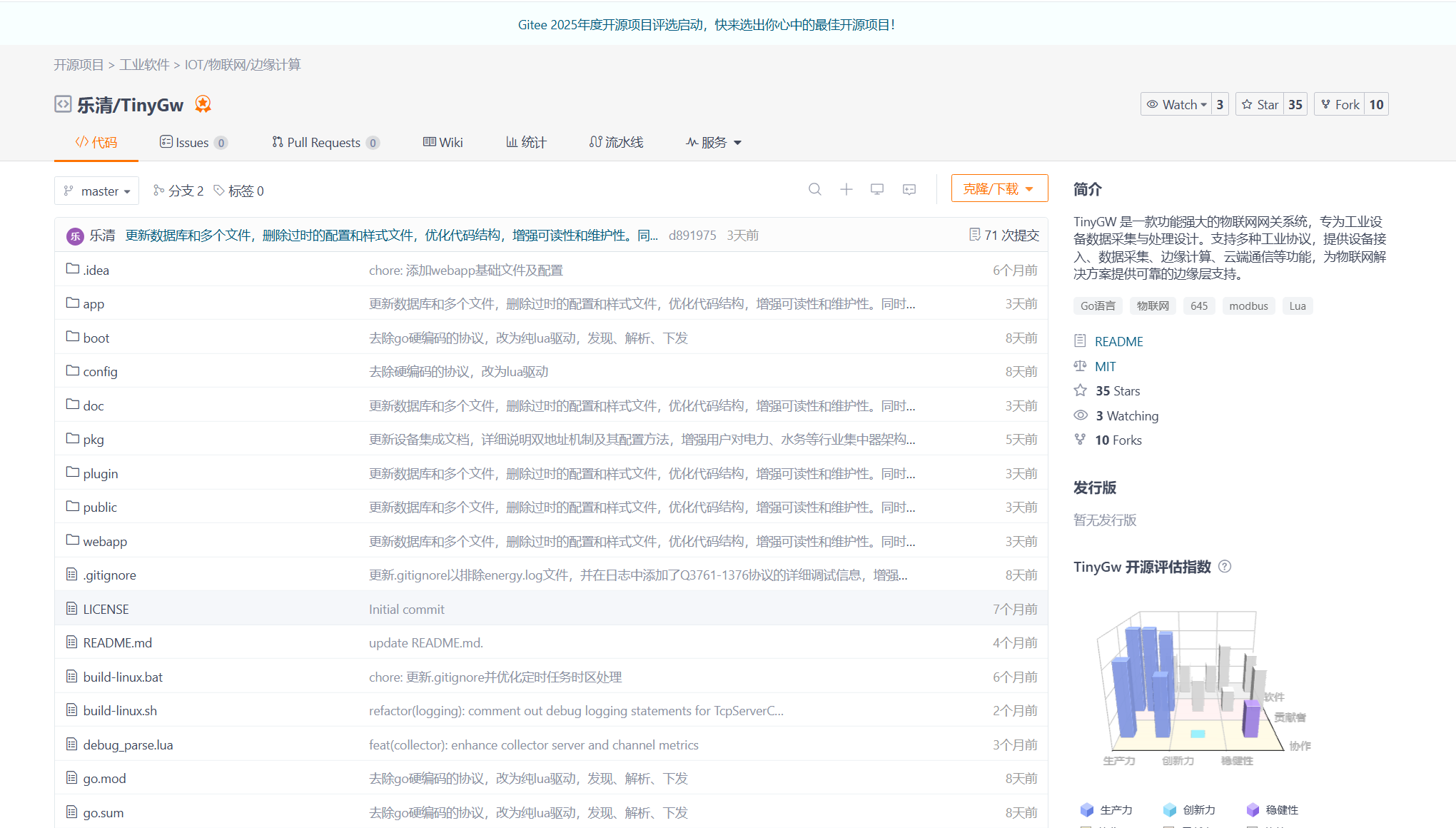1456x828 pixels.
Task: Click the 乐清 avatar in the commit bar
Action: click(x=75, y=236)
